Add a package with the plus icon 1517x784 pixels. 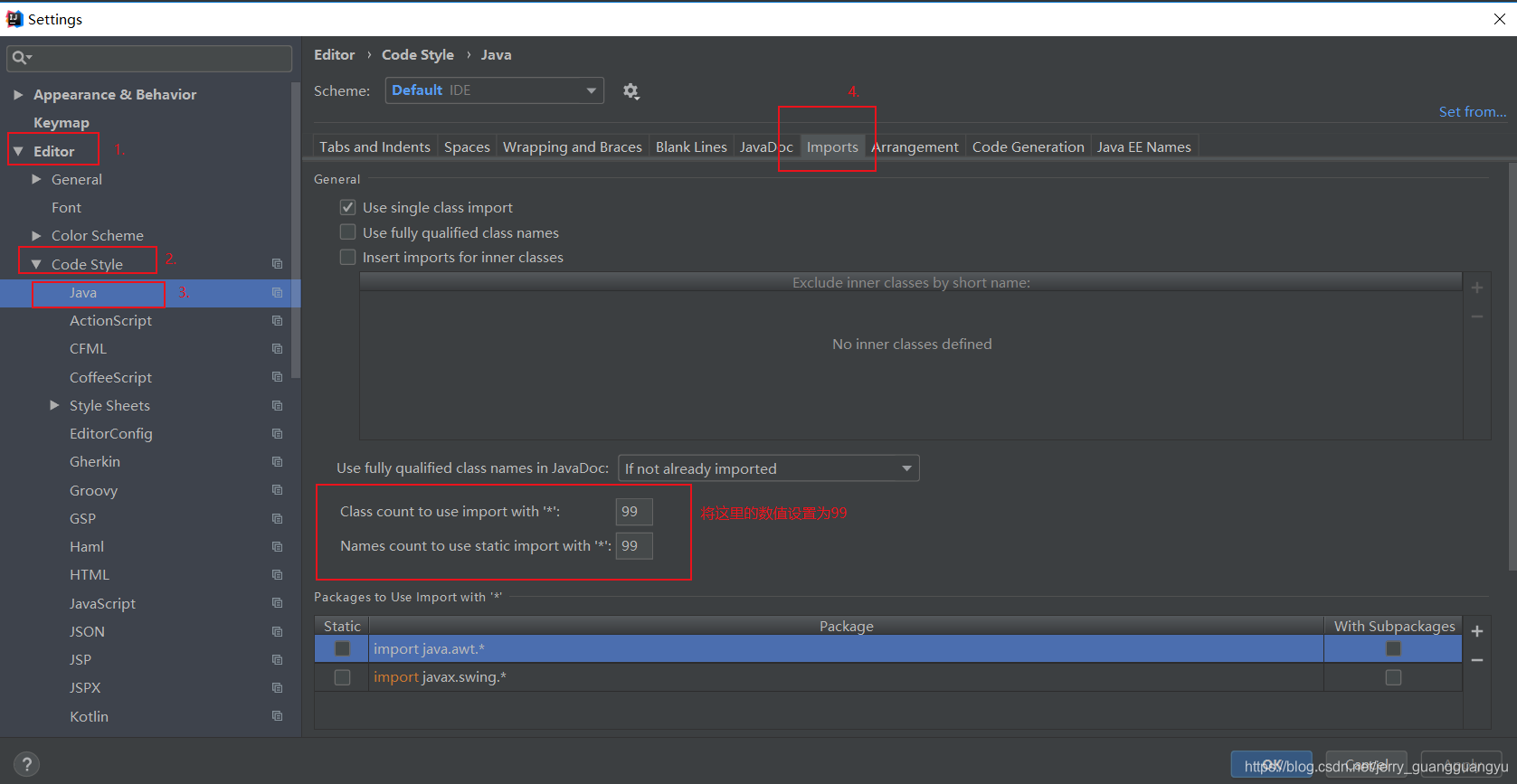(1477, 631)
